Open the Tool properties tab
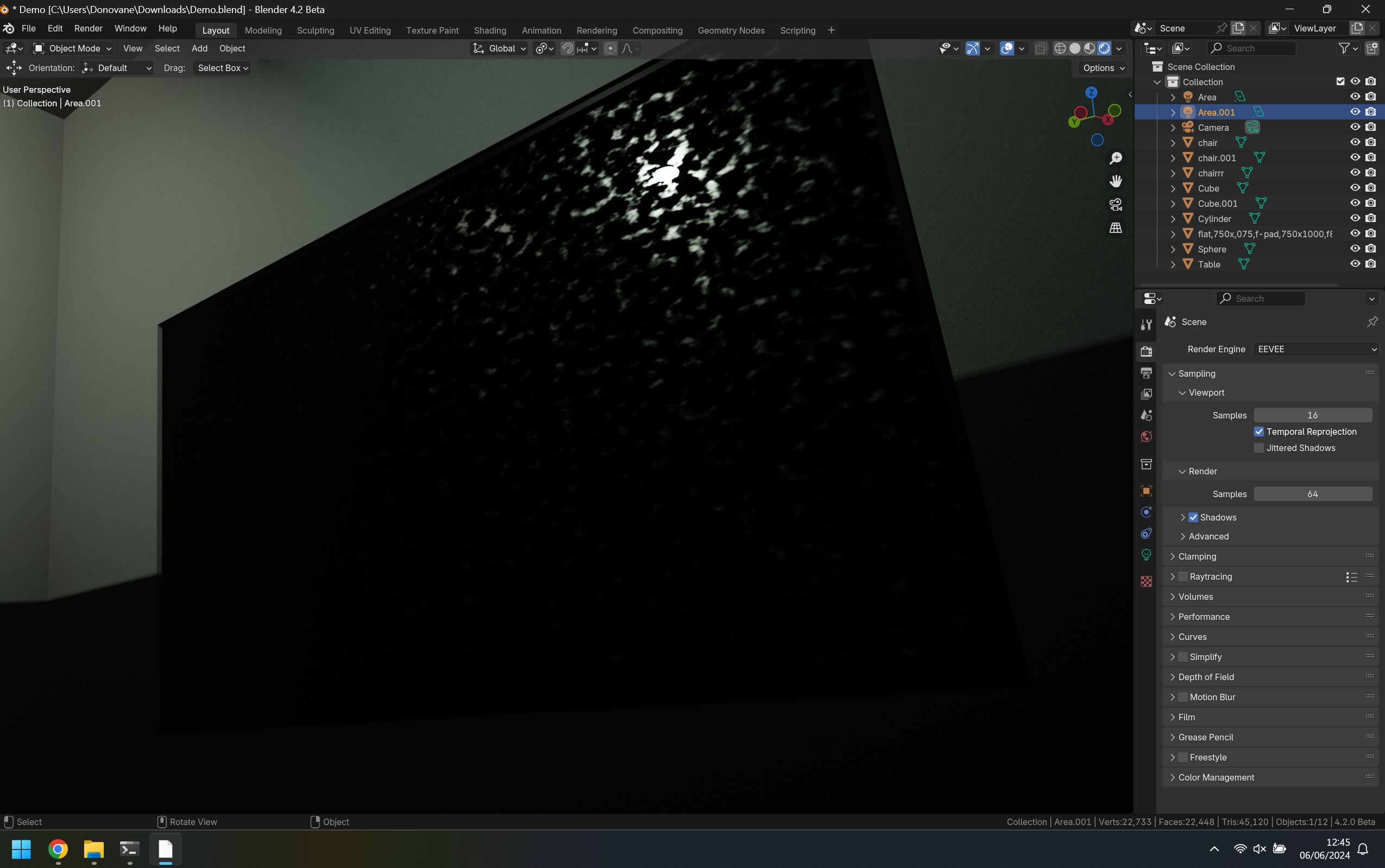Image resolution: width=1385 pixels, height=868 pixels. (x=1146, y=325)
